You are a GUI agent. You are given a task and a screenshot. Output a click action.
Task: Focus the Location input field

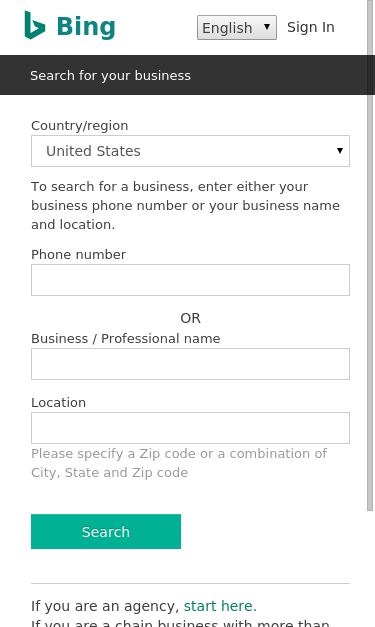click(x=190, y=428)
